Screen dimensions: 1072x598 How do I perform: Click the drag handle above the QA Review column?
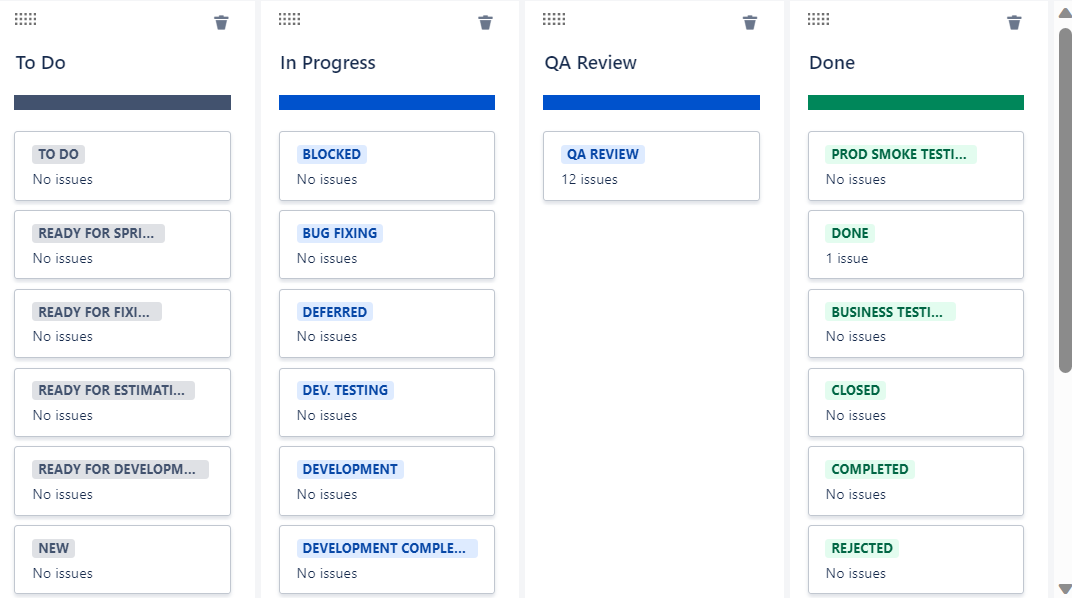coord(553,18)
